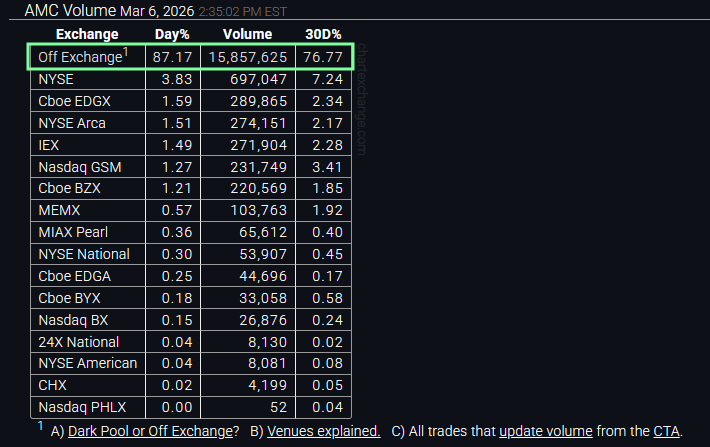Click the Cboe BYX row label
Screen dimensions: 710x447
coord(69,298)
